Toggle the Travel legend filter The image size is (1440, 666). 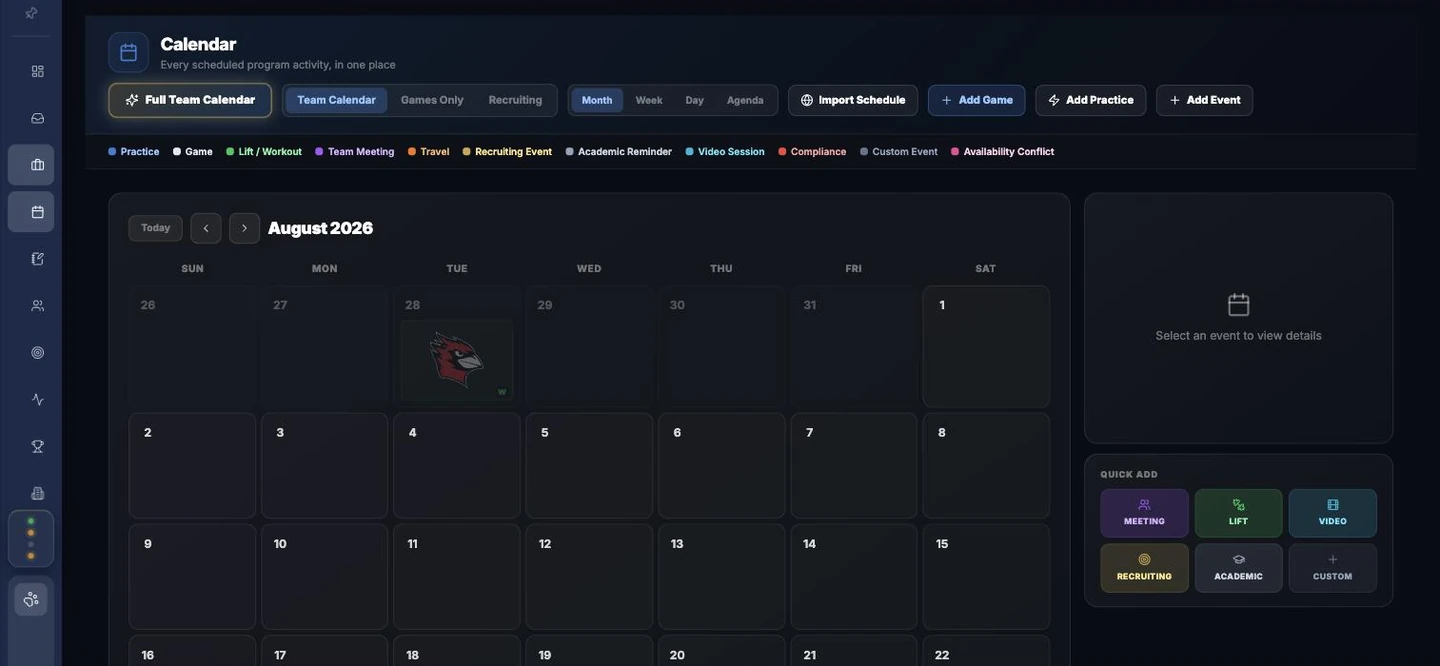tap(429, 152)
